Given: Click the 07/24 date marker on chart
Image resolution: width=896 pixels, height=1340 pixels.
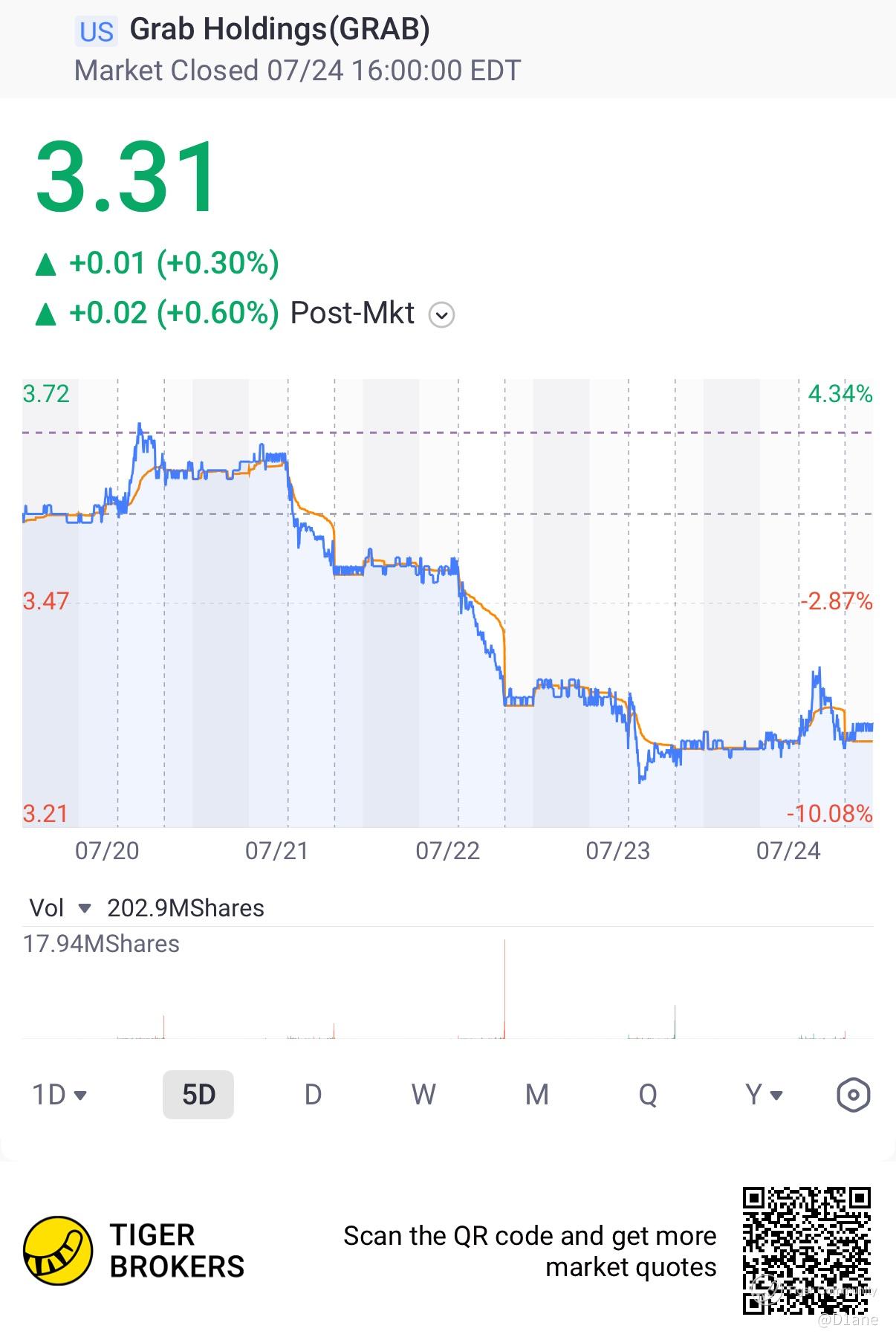Looking at the screenshot, I should coord(788,851).
